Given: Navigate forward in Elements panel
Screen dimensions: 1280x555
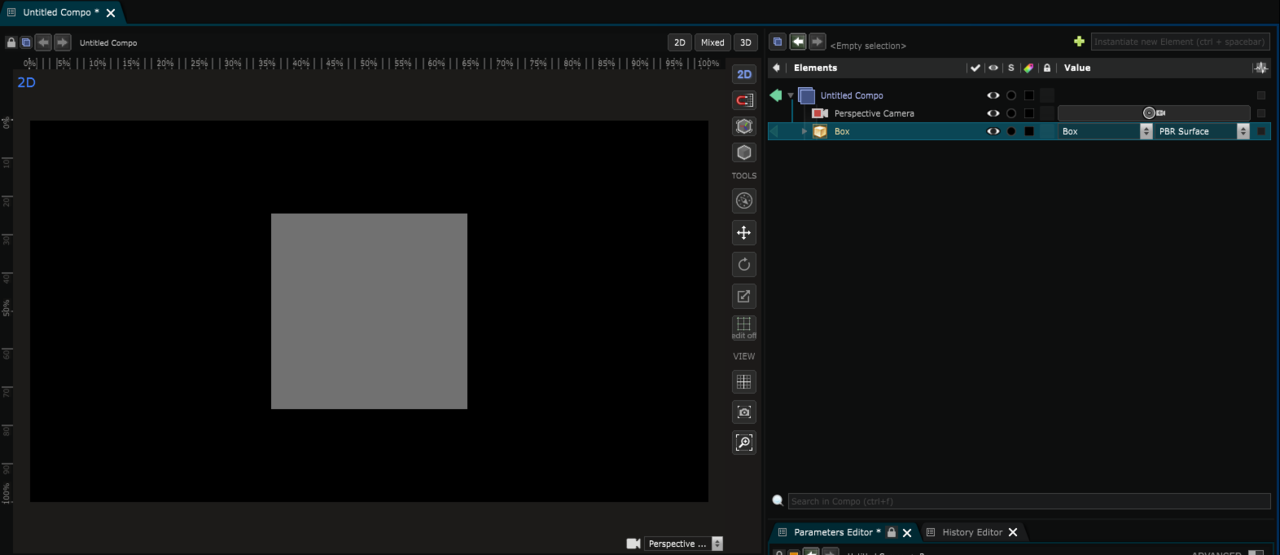Looking at the screenshot, I should click(817, 42).
